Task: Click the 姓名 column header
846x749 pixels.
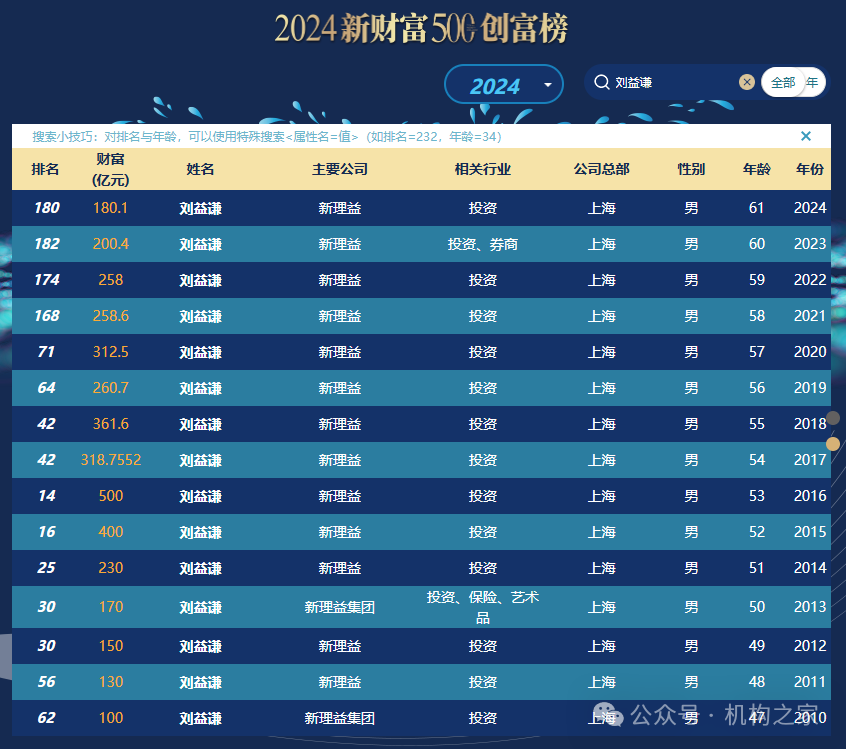Action: (200, 169)
